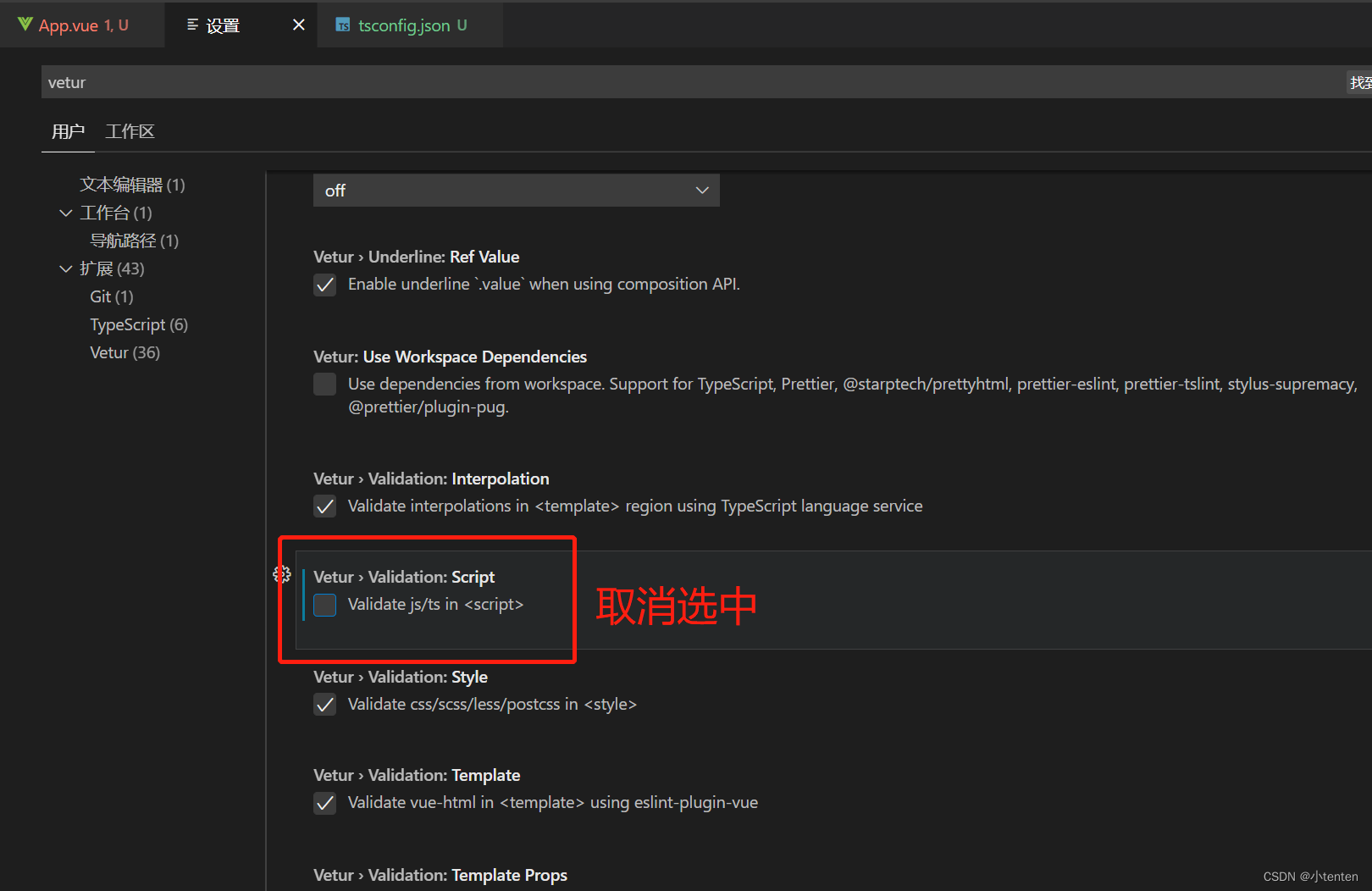
Task: Open the dropdown showing off
Action: click(x=517, y=191)
